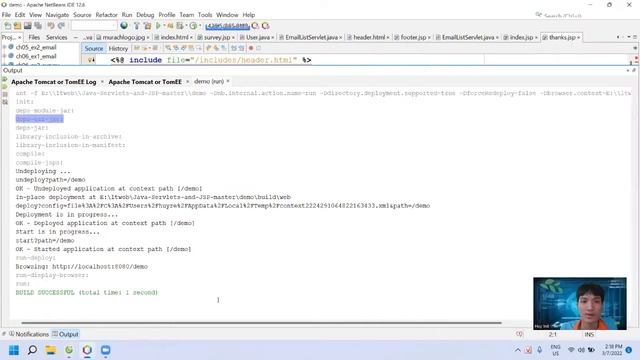Click the rerun icon at the top of the output sidebar
This screenshot has height=360, width=640.
[x=5, y=79]
